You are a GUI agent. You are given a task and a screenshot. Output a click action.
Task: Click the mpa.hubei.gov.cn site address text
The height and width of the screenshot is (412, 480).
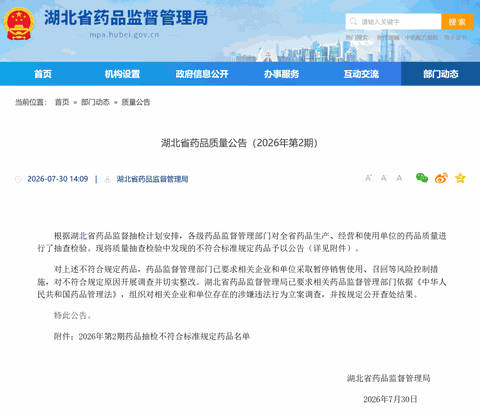click(124, 35)
